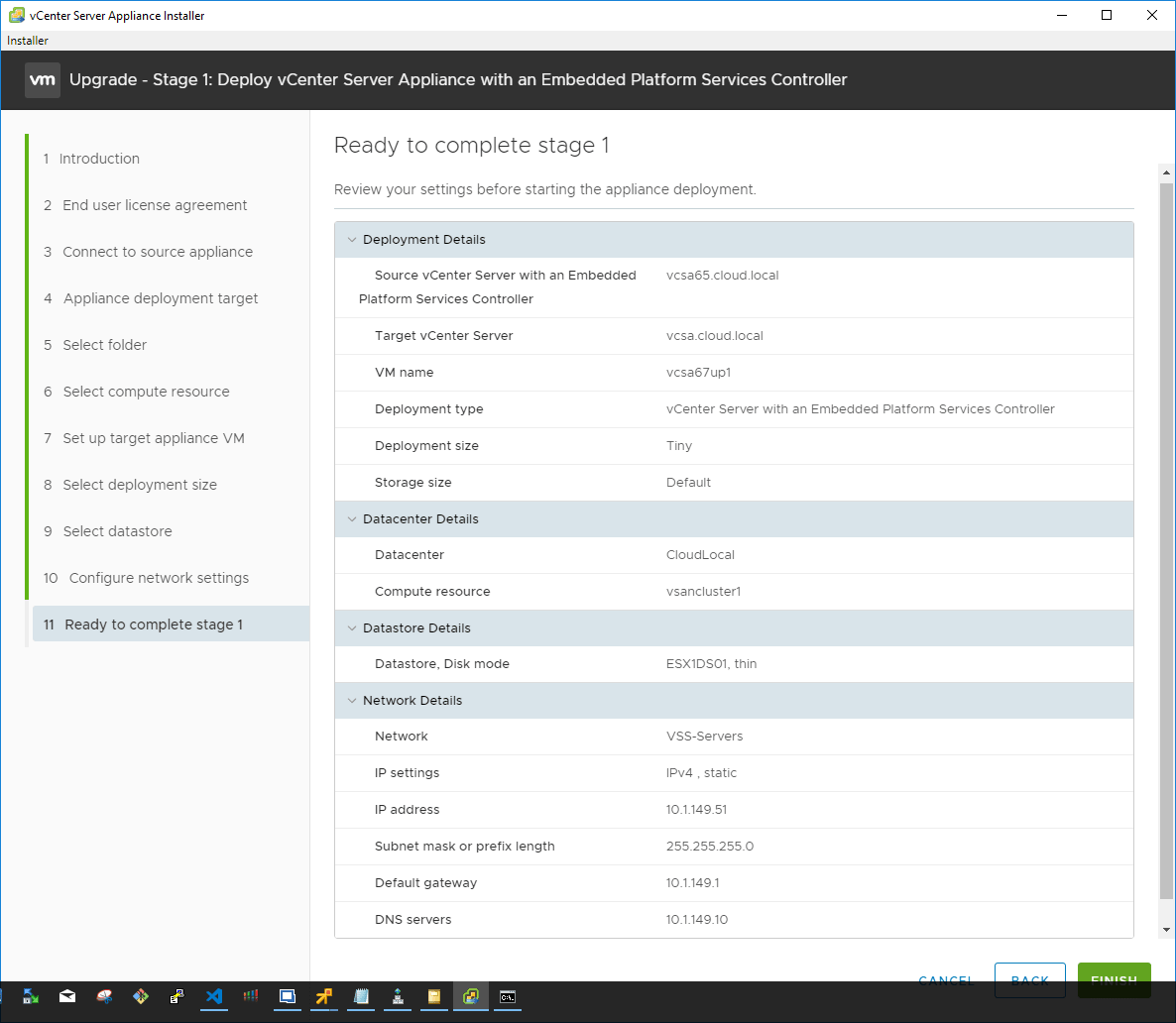Select Ready to complete stage 1 step
The height and width of the screenshot is (1023, 1176).
point(171,624)
